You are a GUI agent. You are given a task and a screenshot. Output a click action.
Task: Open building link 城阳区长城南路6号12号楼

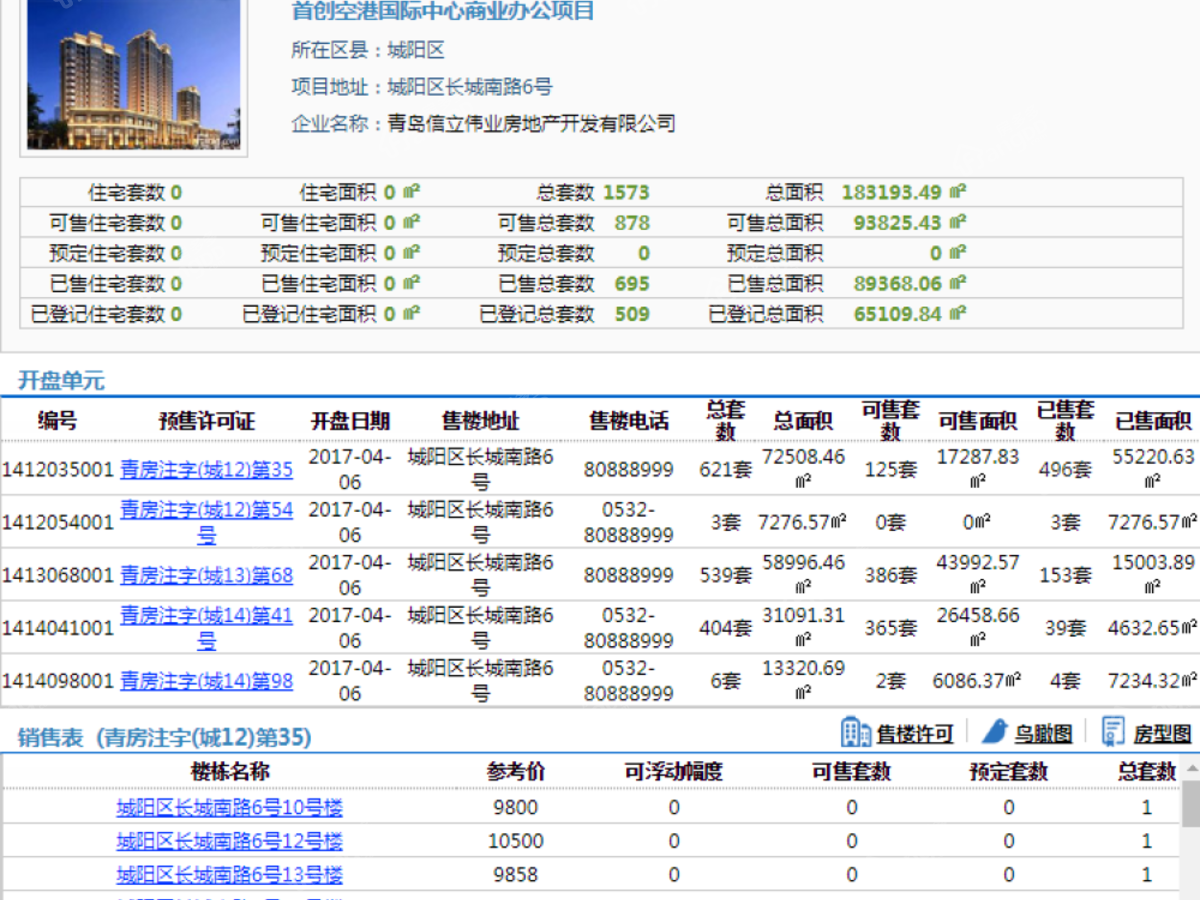(x=229, y=841)
